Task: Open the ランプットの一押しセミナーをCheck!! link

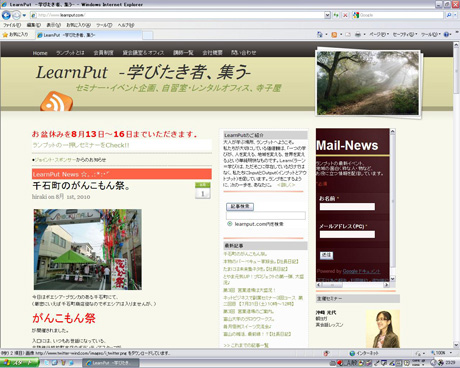Action: [x=81, y=145]
